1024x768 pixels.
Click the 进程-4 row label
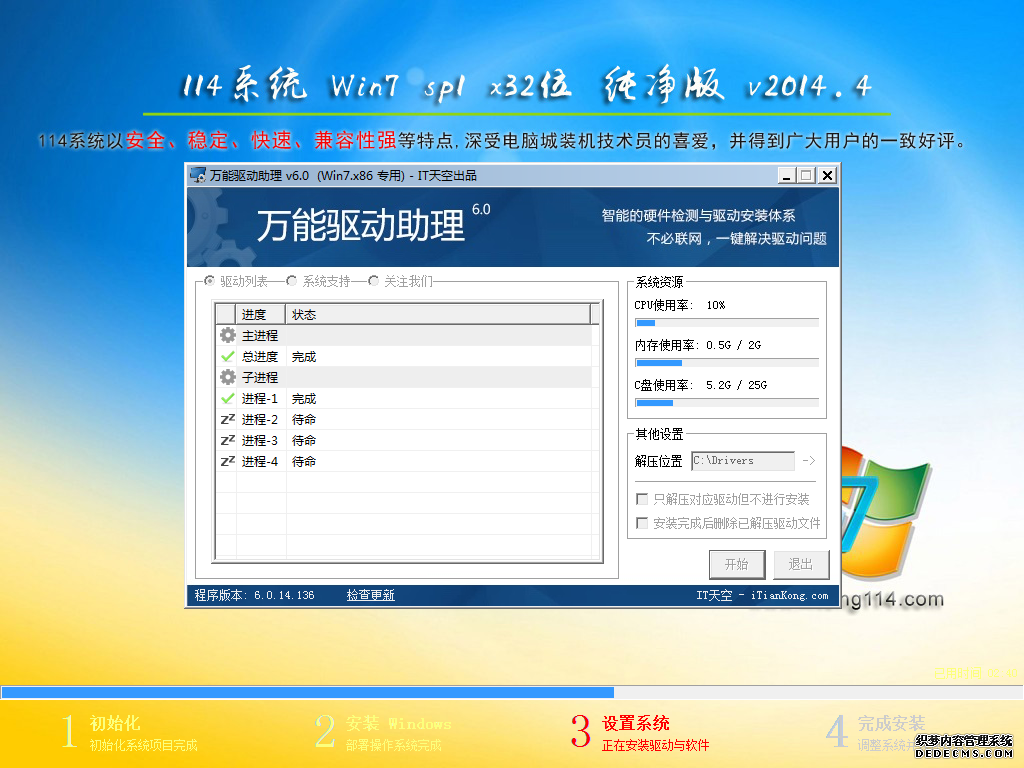260,461
